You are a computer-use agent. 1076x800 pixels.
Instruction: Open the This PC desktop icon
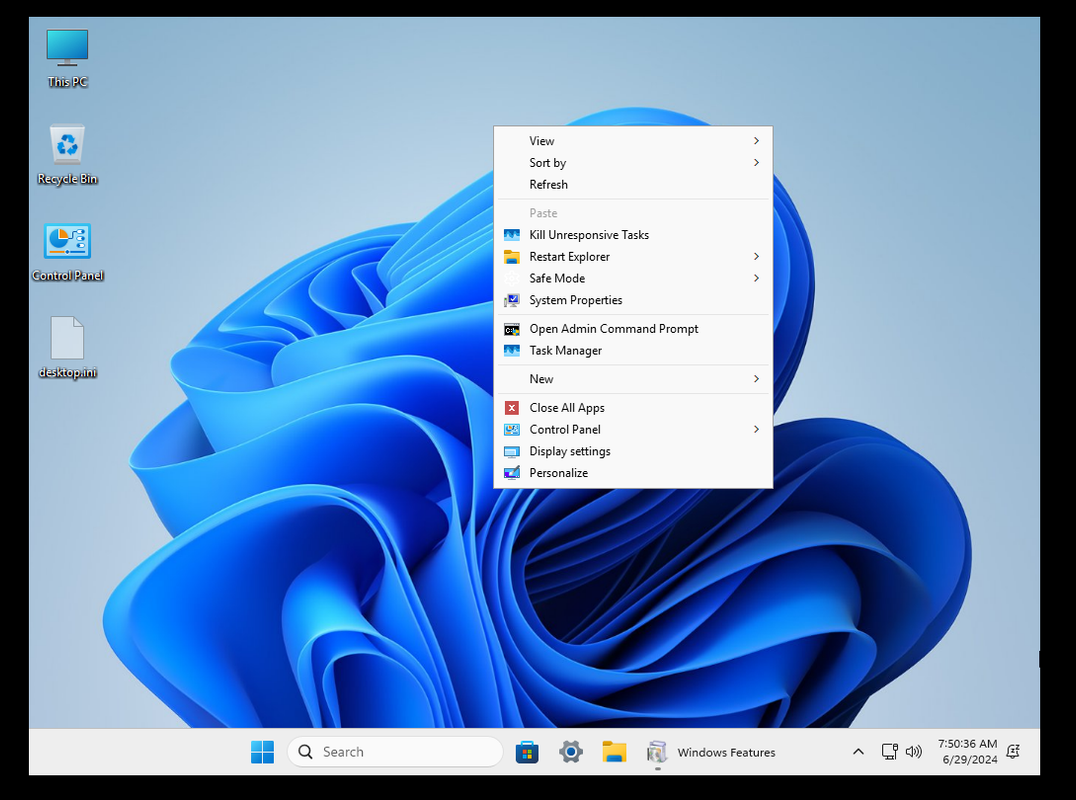67,58
